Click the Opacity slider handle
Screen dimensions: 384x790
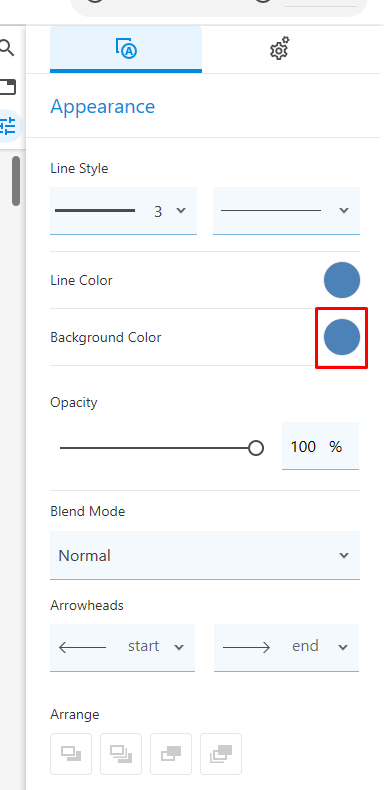256,447
